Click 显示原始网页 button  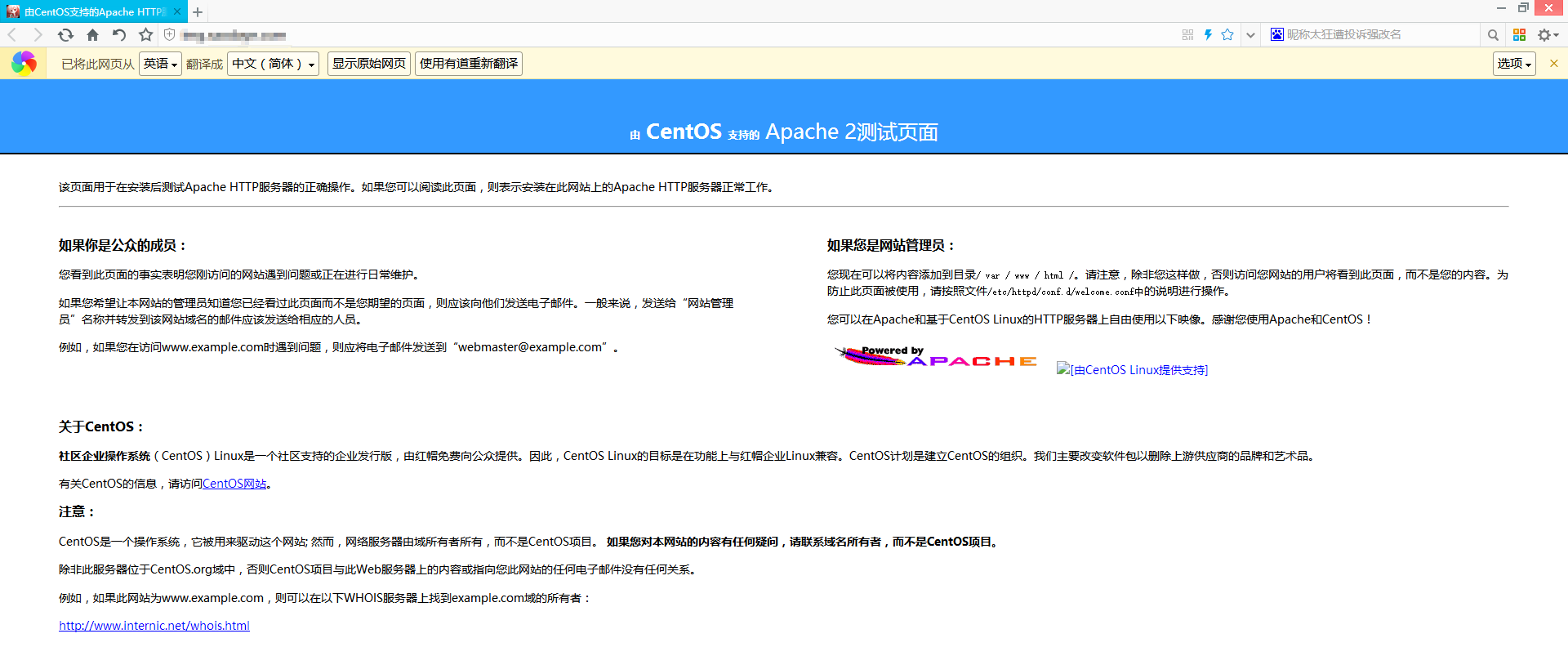(369, 64)
